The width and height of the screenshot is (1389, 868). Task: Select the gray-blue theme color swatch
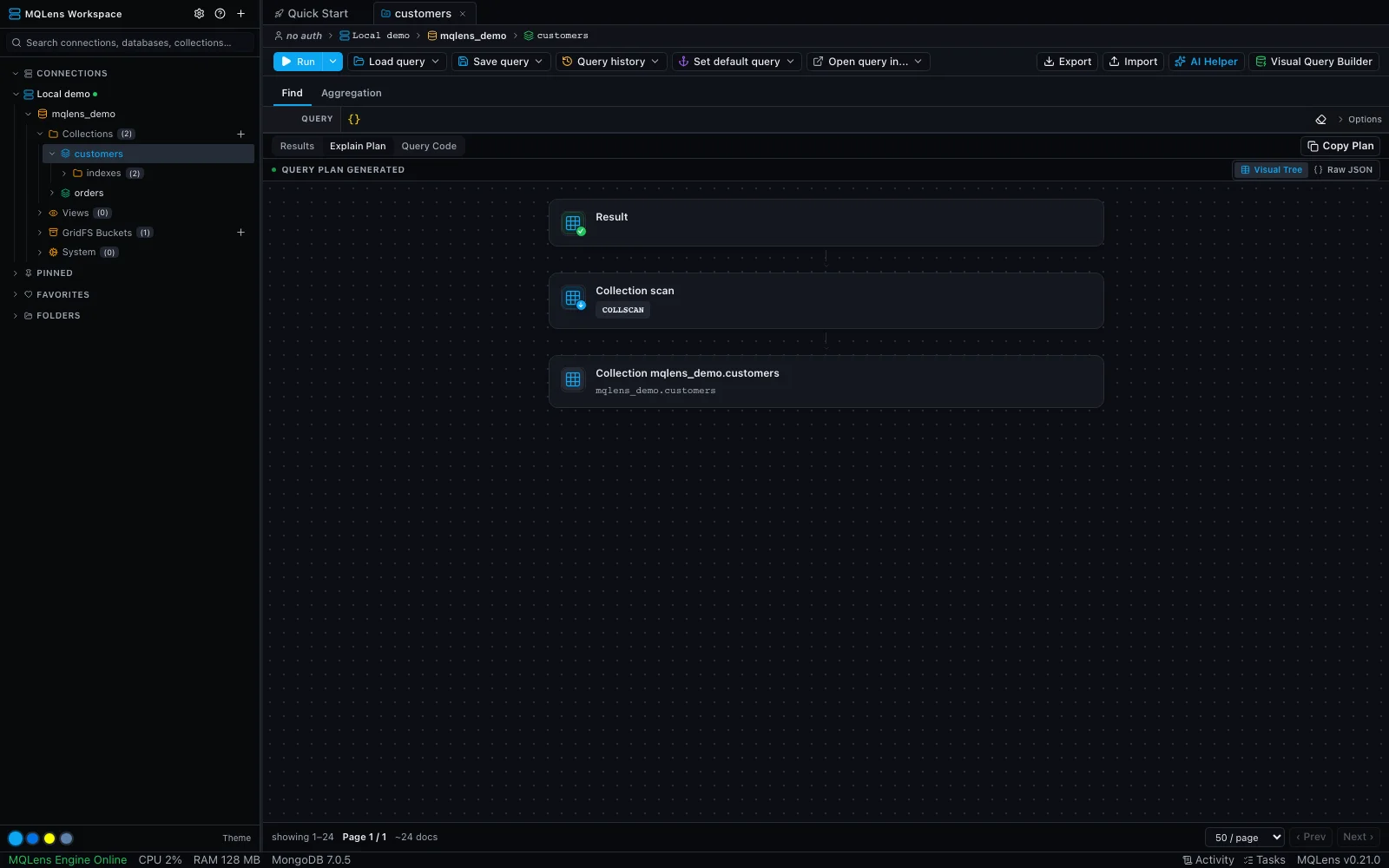(67, 838)
